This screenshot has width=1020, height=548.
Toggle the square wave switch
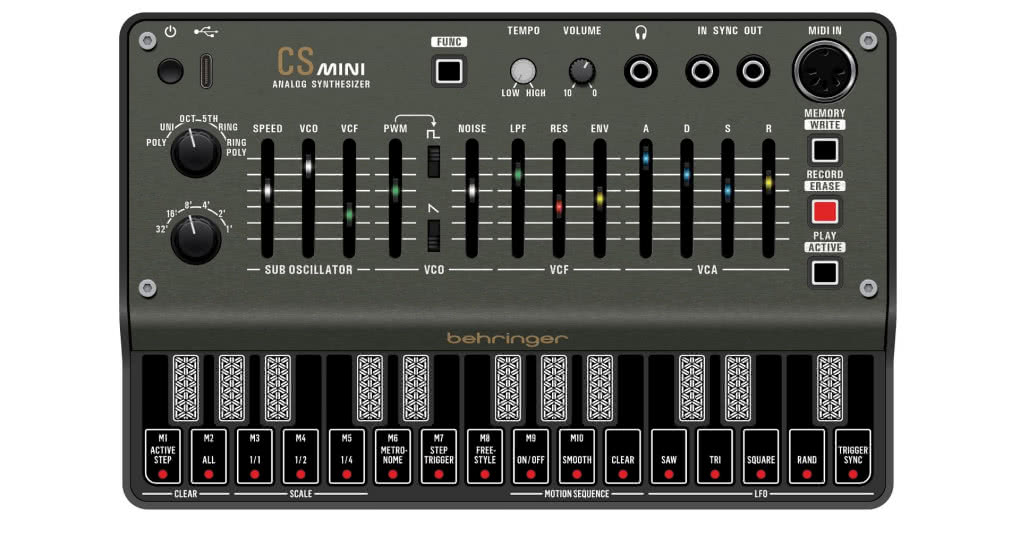(x=433, y=162)
